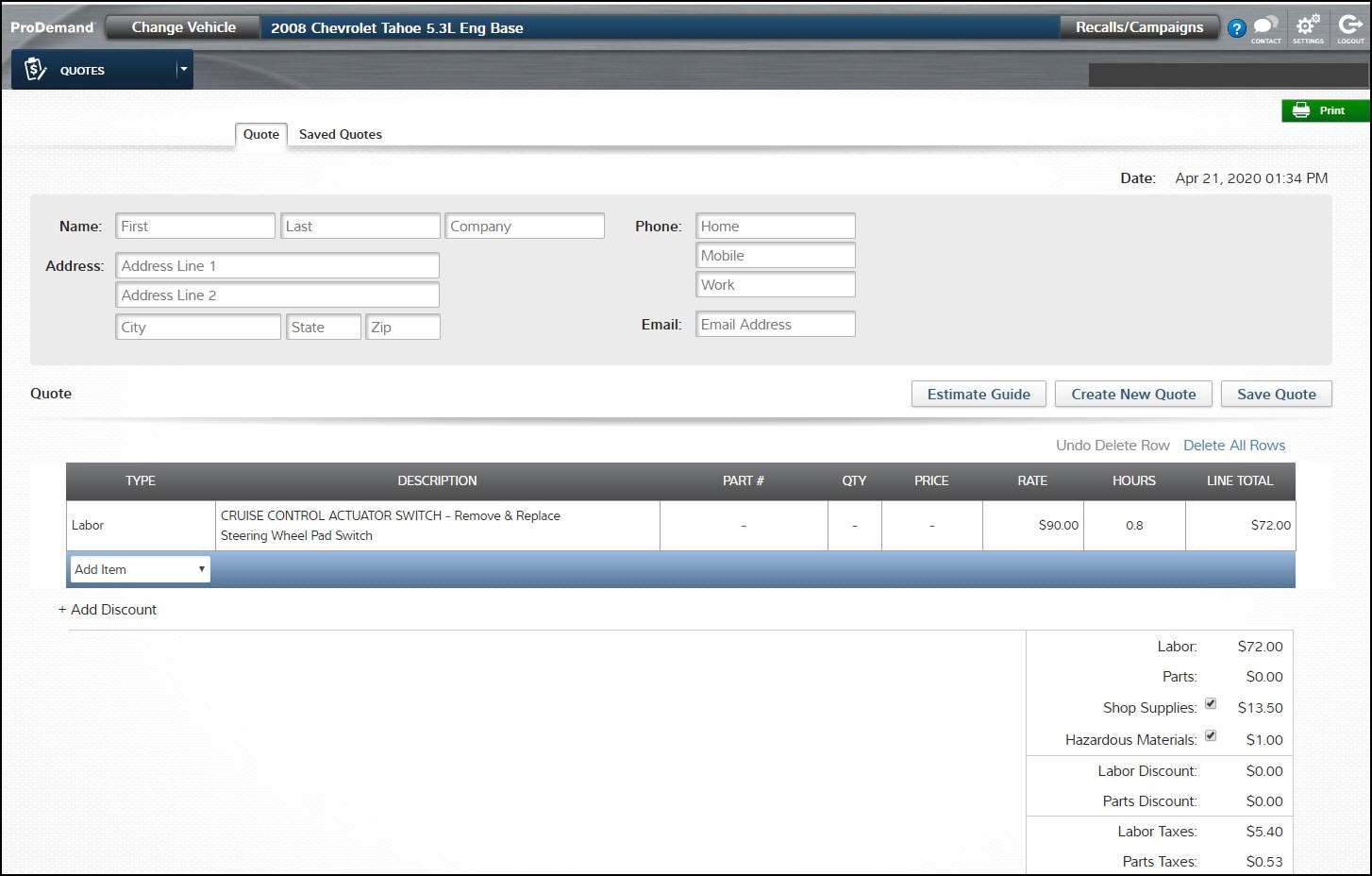Click the Estimate Guide button
Screen dimensions: 1372x876
979,395
